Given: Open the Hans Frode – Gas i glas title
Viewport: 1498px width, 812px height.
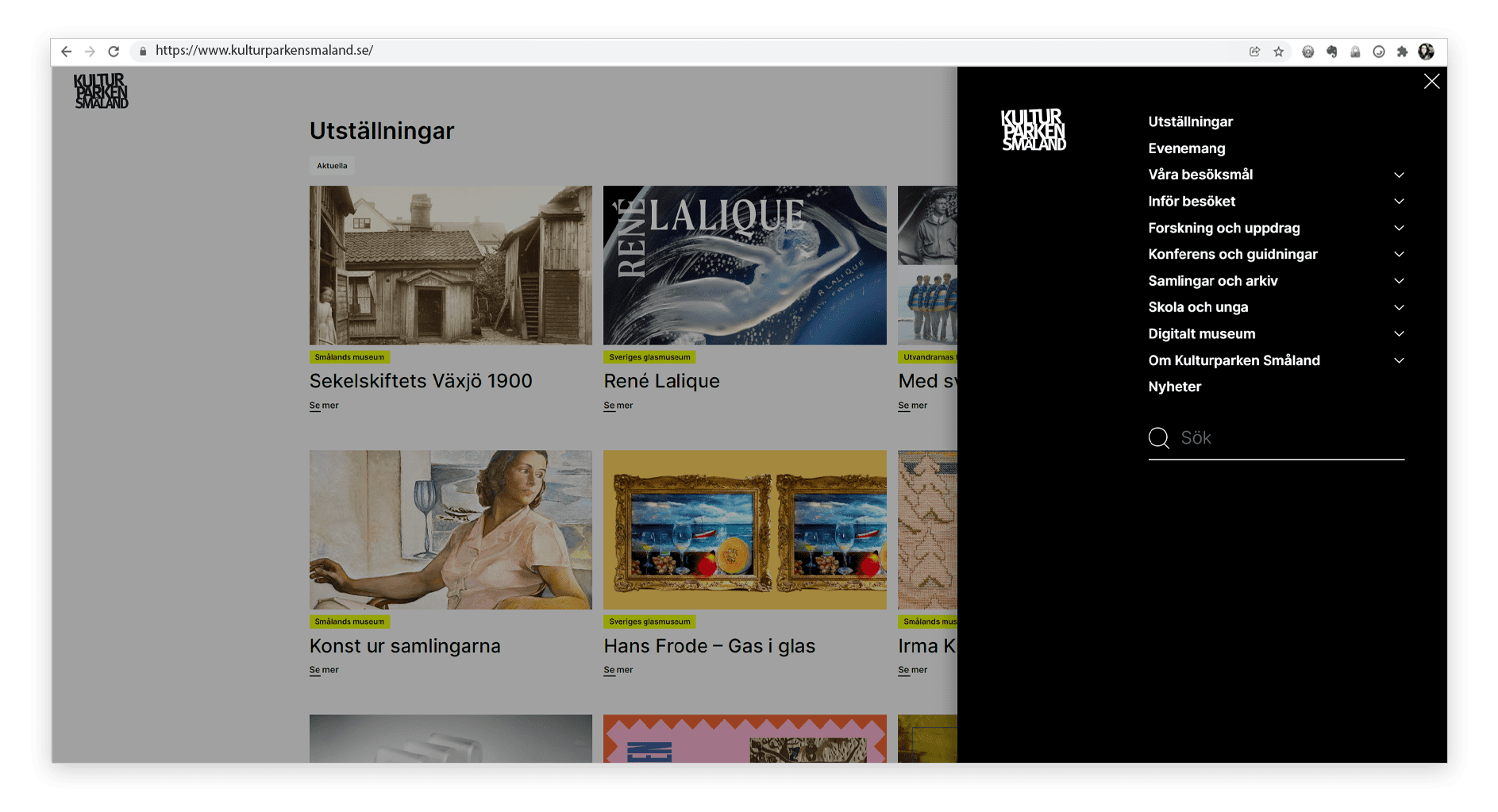Looking at the screenshot, I should point(709,646).
